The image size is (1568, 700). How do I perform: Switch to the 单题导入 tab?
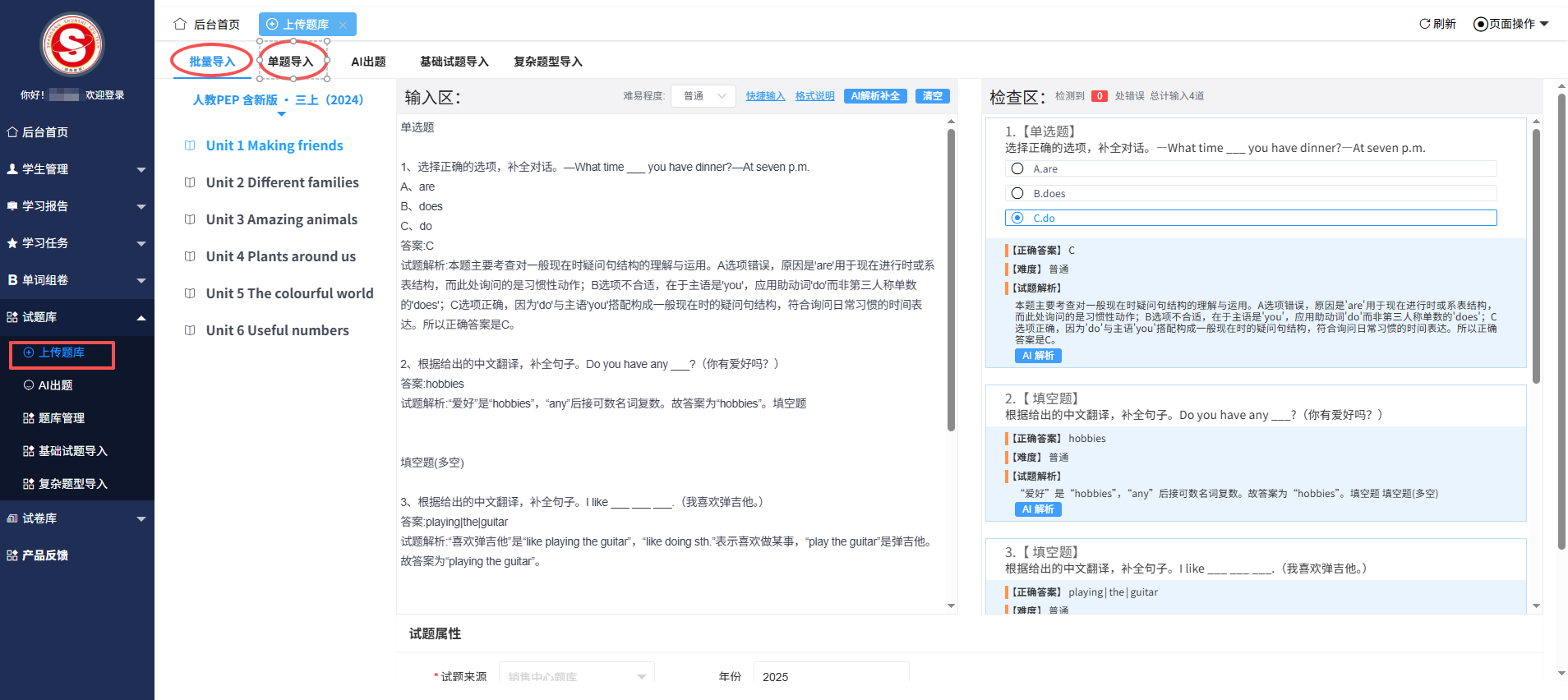(x=291, y=62)
